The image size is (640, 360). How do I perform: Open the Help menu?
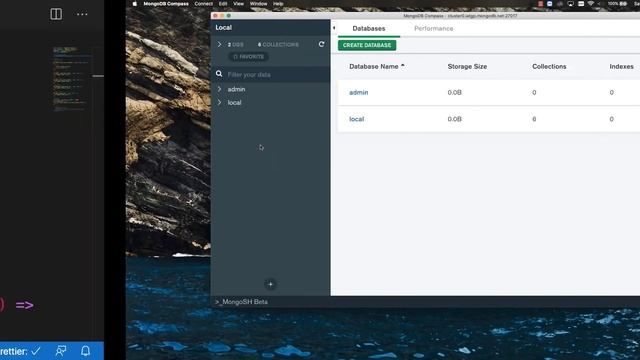(x=278, y=4)
